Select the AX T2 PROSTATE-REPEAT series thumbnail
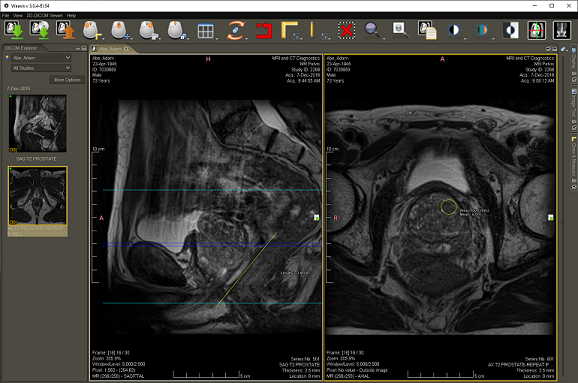 point(38,196)
